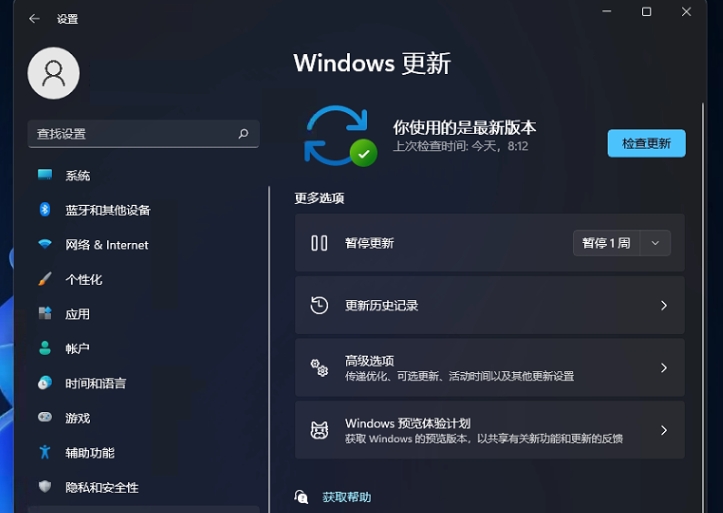This screenshot has width=723, height=513.
Task: Go to 时间和语言 settings
Action: (96, 383)
